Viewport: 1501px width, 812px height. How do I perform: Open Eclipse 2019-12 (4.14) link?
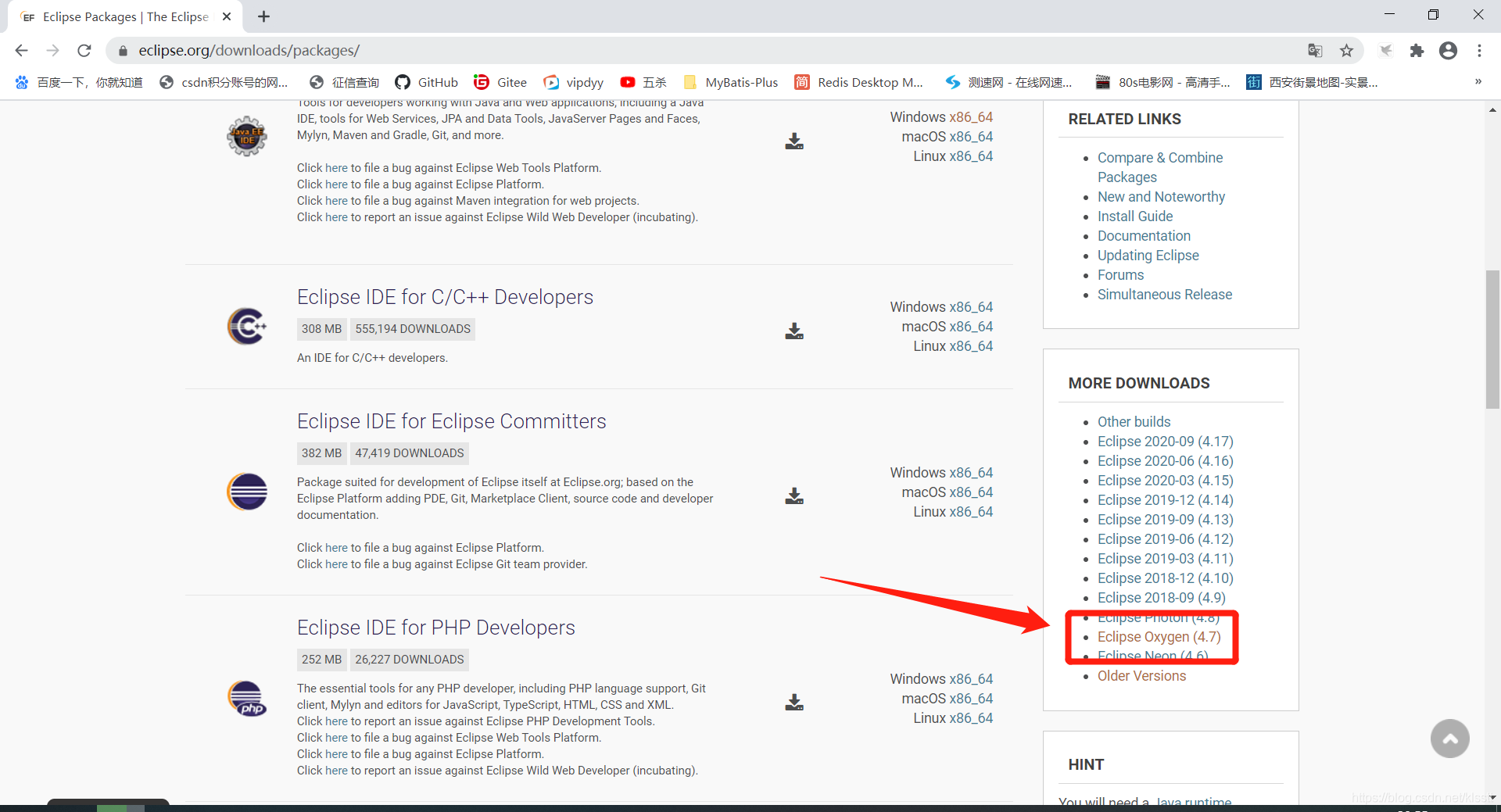click(1166, 500)
